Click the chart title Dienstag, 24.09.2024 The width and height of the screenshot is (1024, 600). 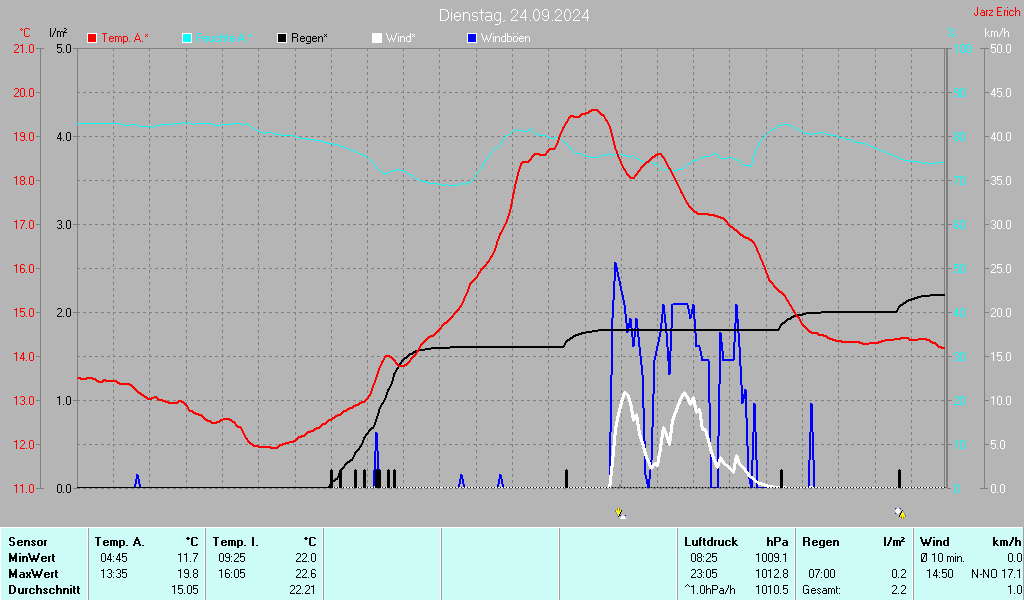click(514, 15)
